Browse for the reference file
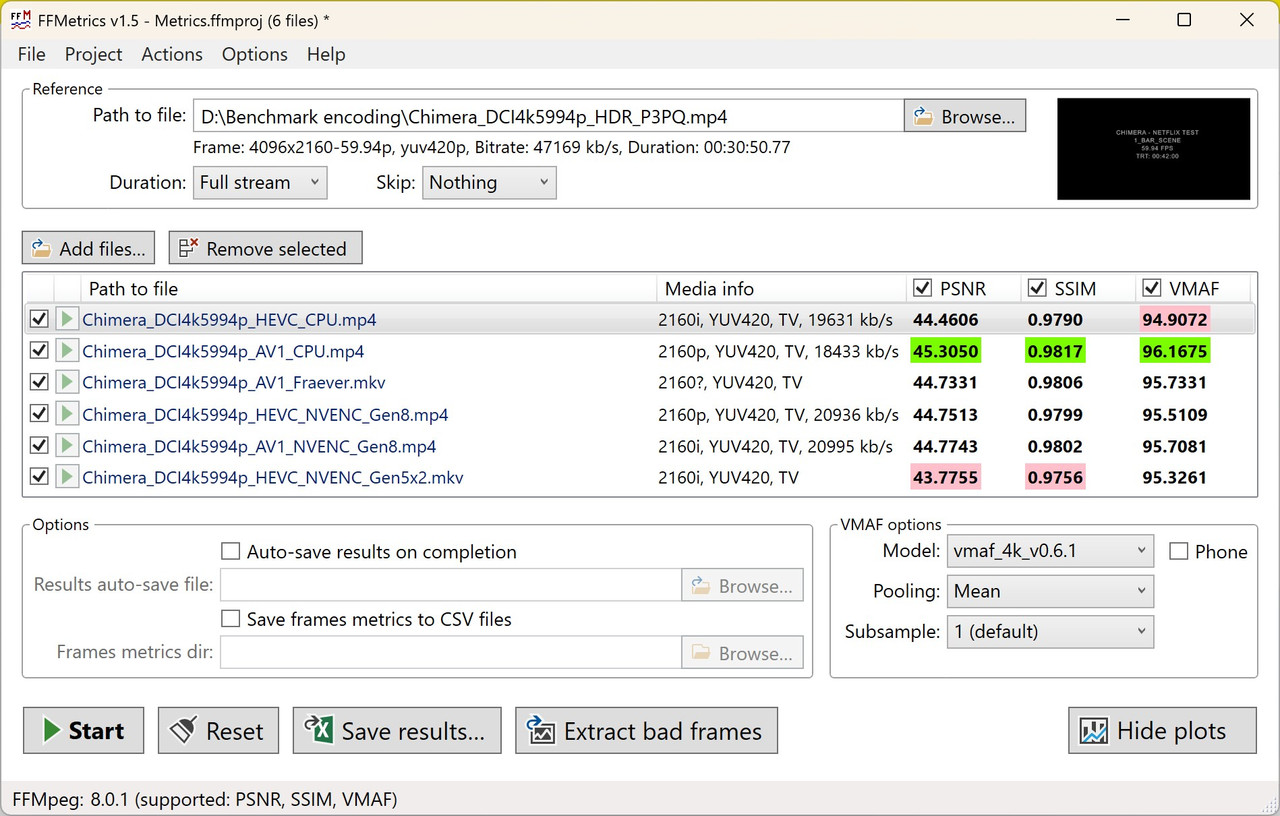 [x=965, y=116]
